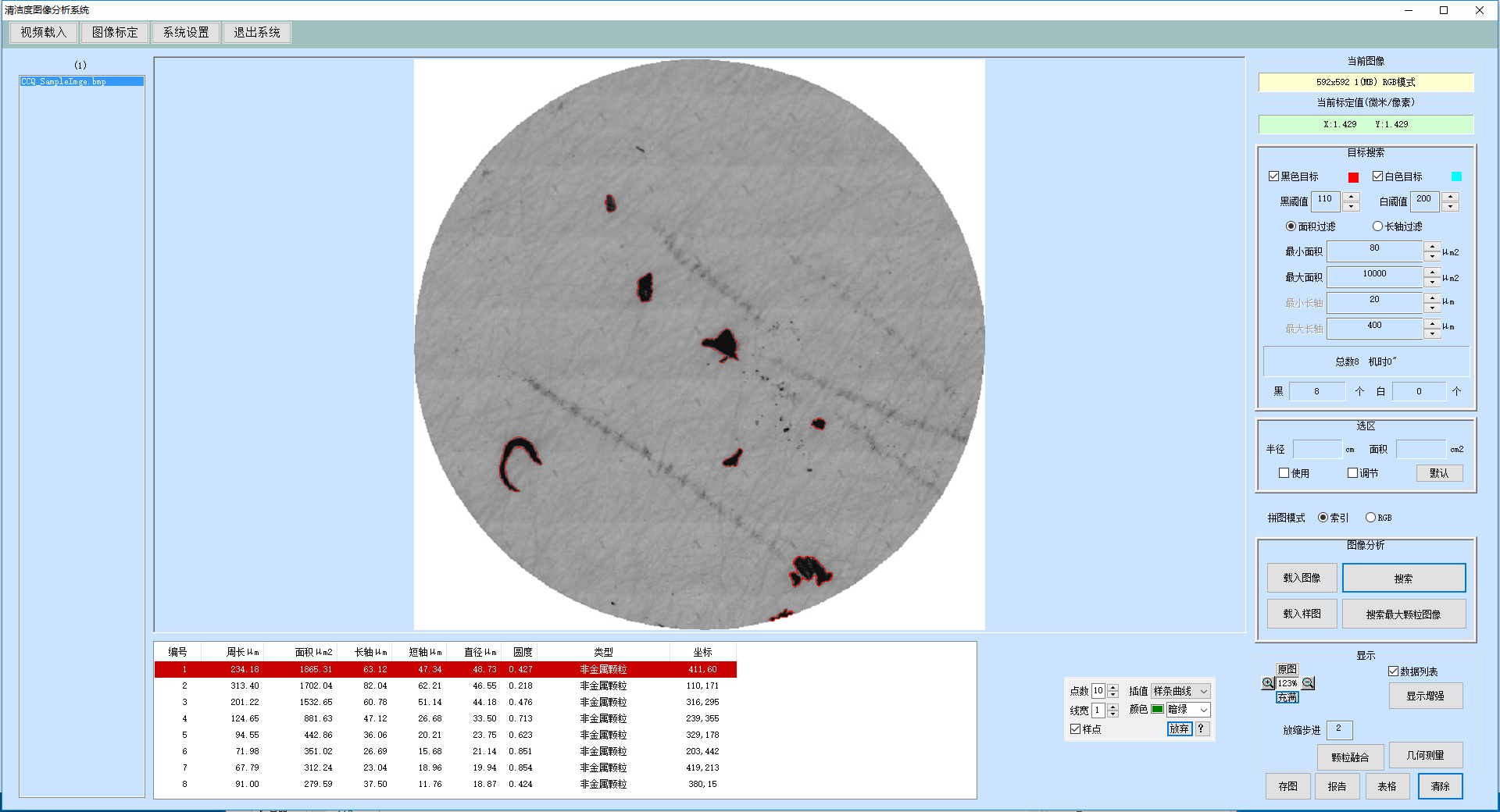Select the 长轴过滤 radio button
This screenshot has height=812, width=1500.
pos(1377,226)
